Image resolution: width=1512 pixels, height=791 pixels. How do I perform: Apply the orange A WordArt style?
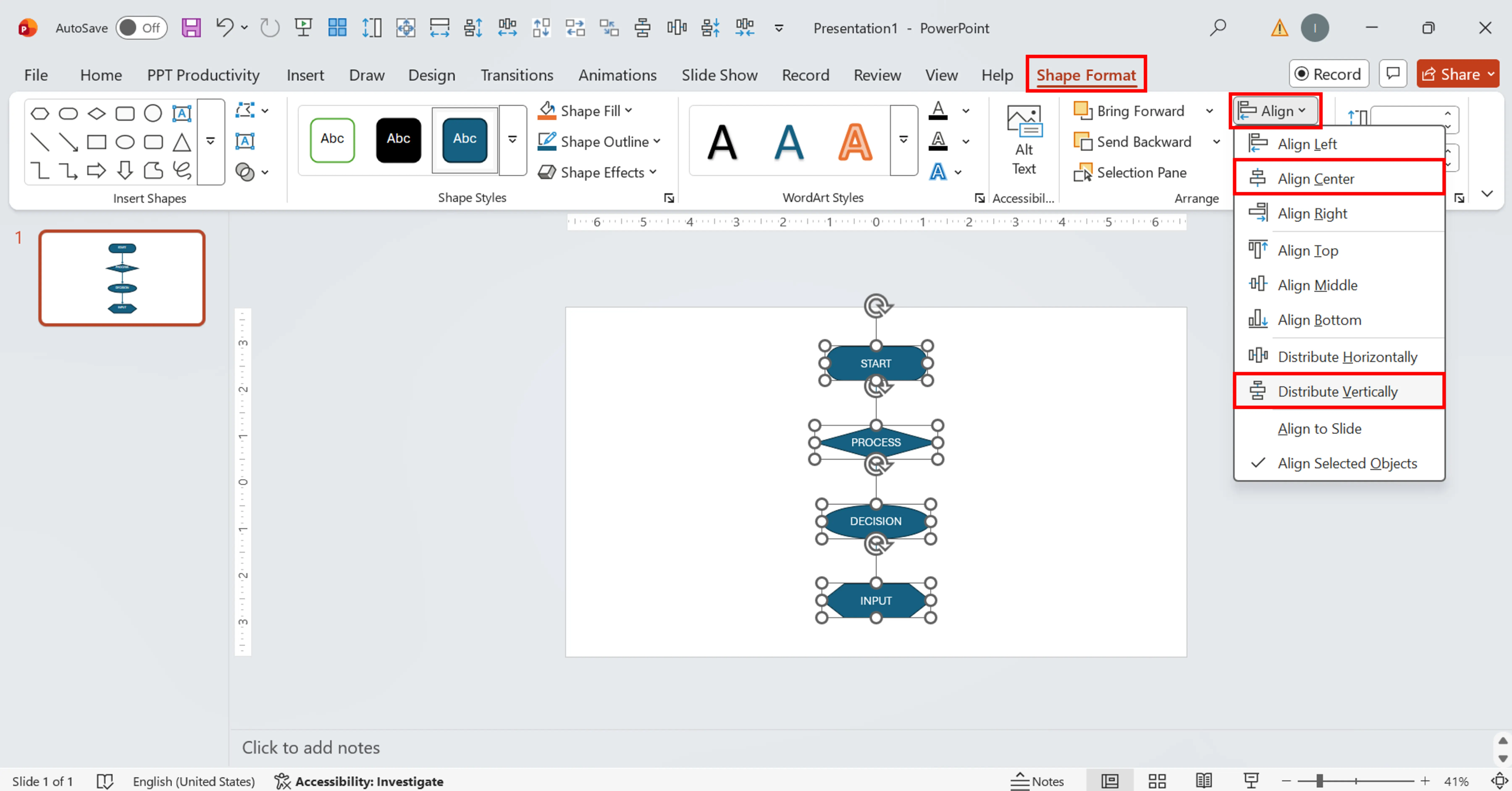coord(855,141)
